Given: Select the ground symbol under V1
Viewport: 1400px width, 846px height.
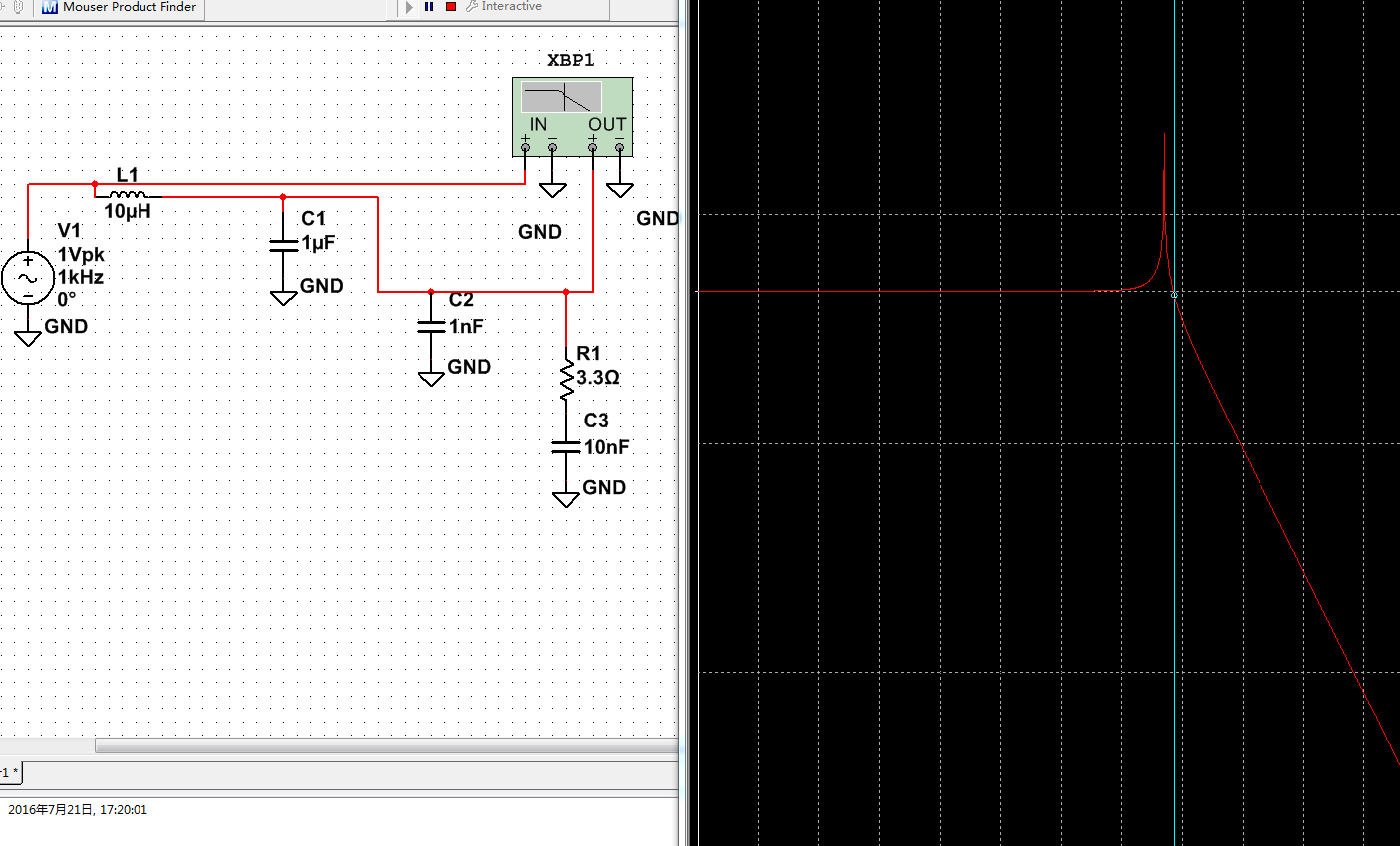Looking at the screenshot, I should (28, 338).
